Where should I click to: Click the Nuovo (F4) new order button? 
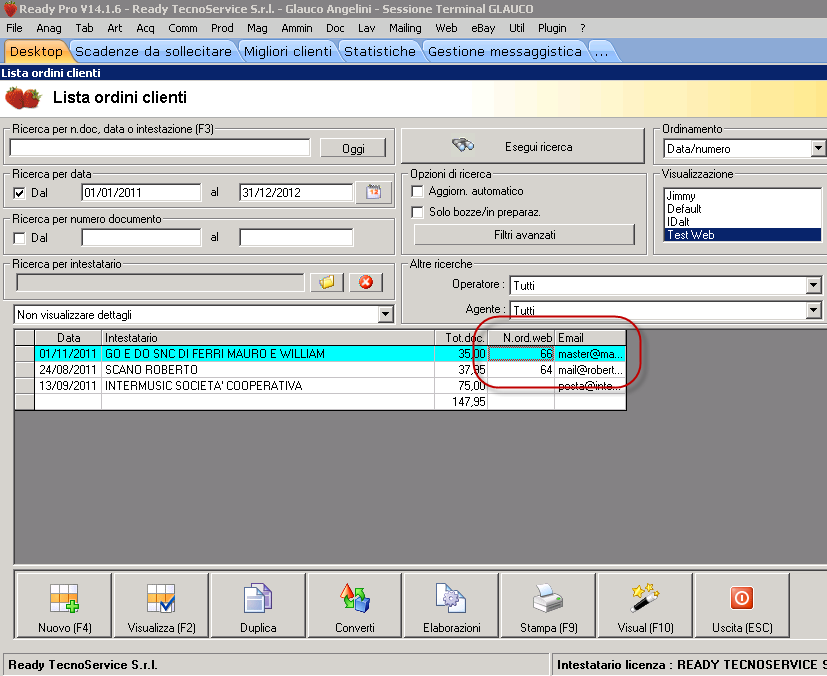click(64, 605)
